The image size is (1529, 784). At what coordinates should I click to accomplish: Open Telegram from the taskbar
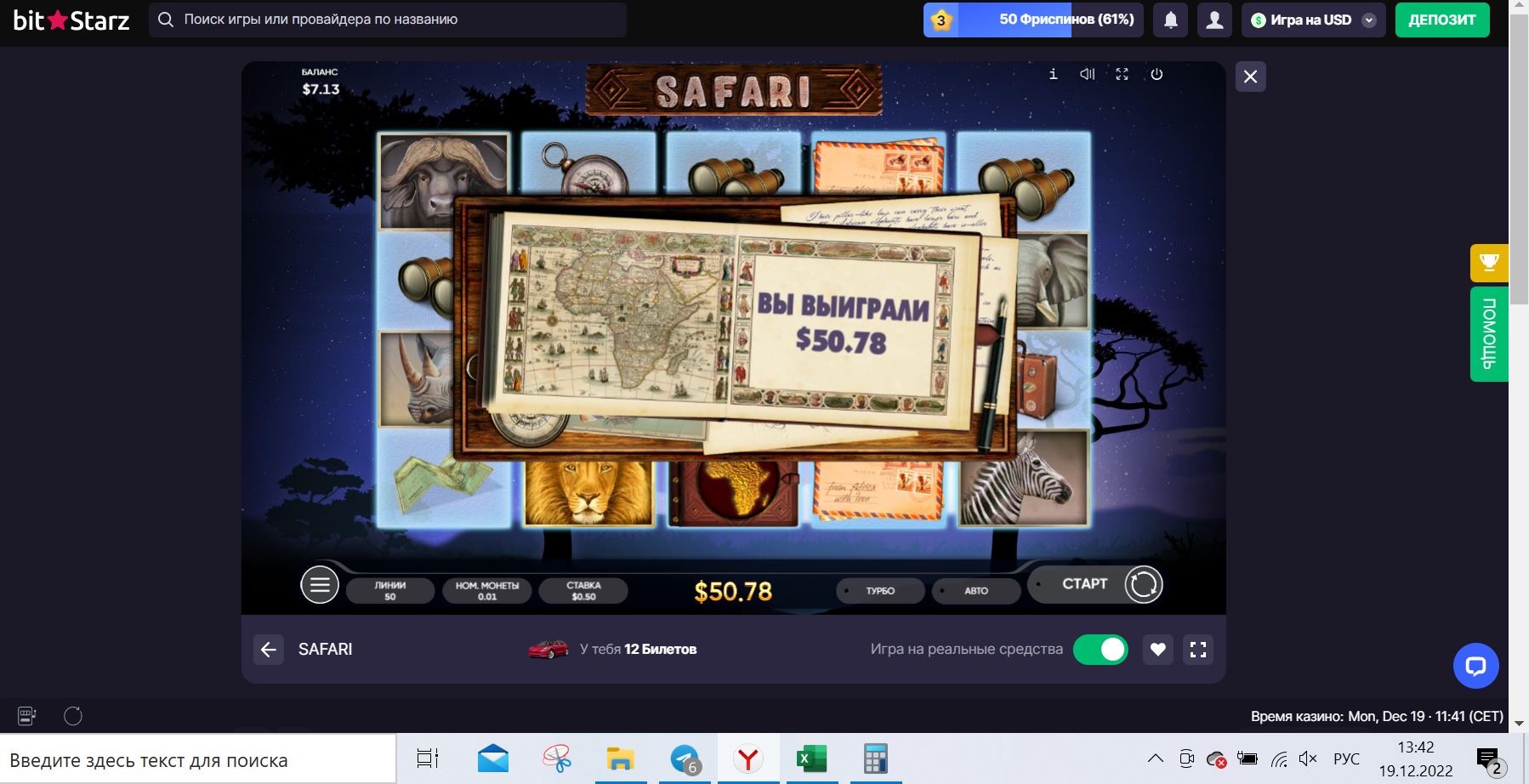(685, 758)
